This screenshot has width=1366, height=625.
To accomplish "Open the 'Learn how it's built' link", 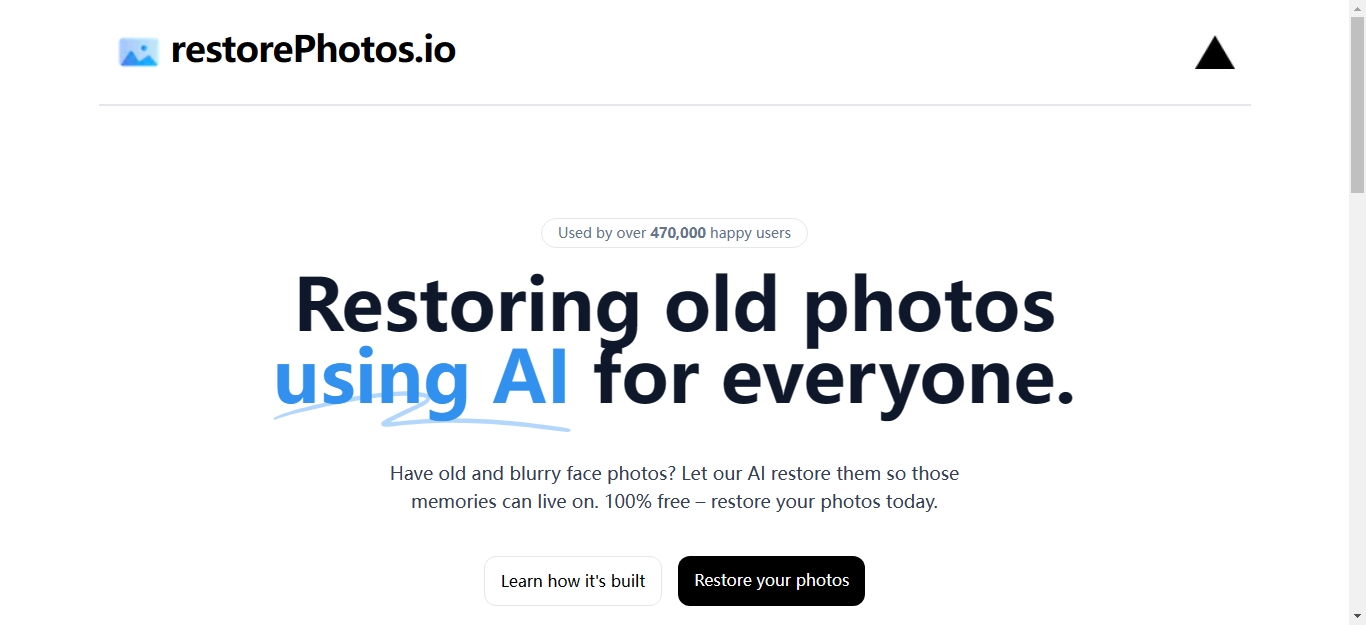I will (x=573, y=581).
